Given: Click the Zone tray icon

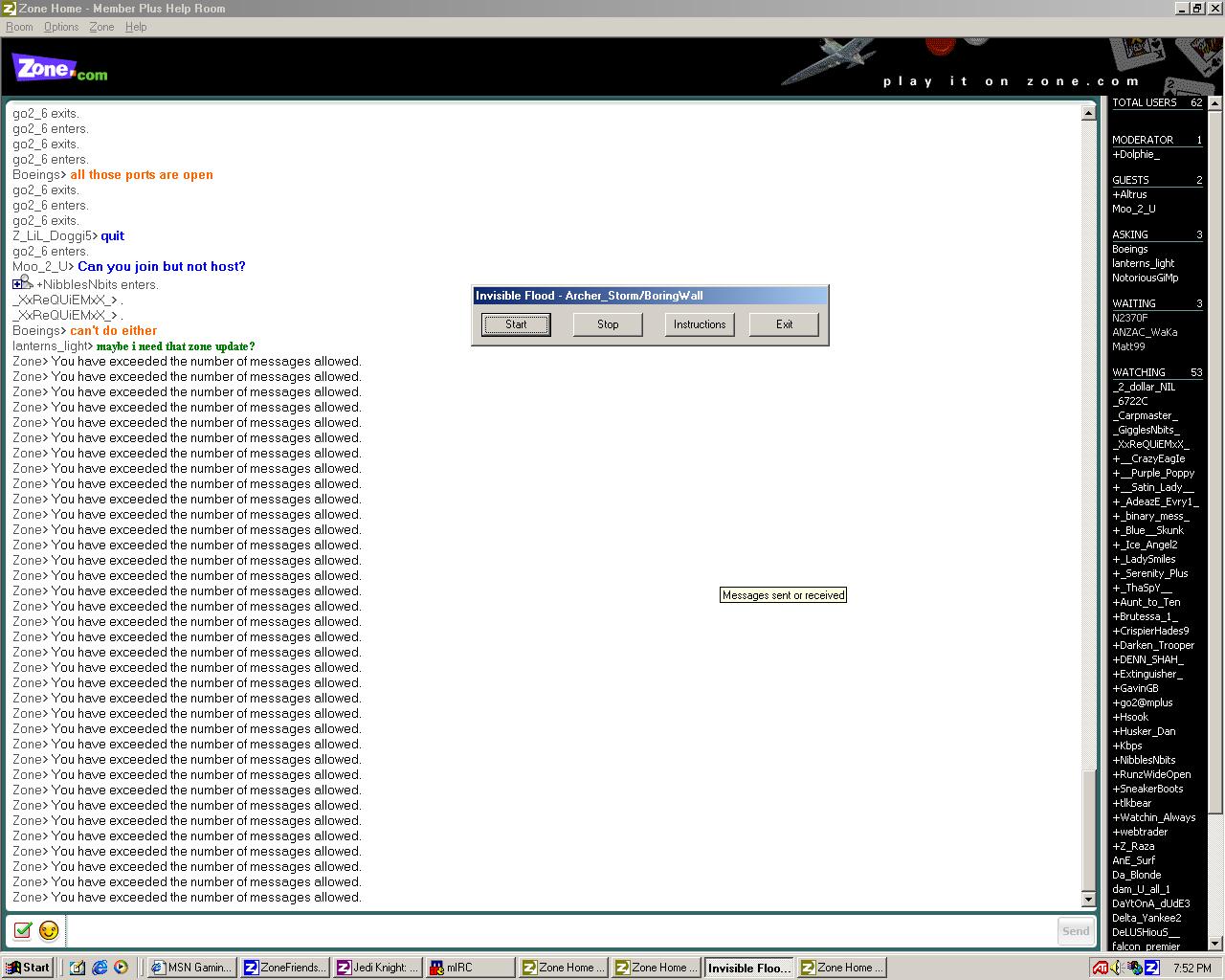Looking at the screenshot, I should click(1151, 968).
